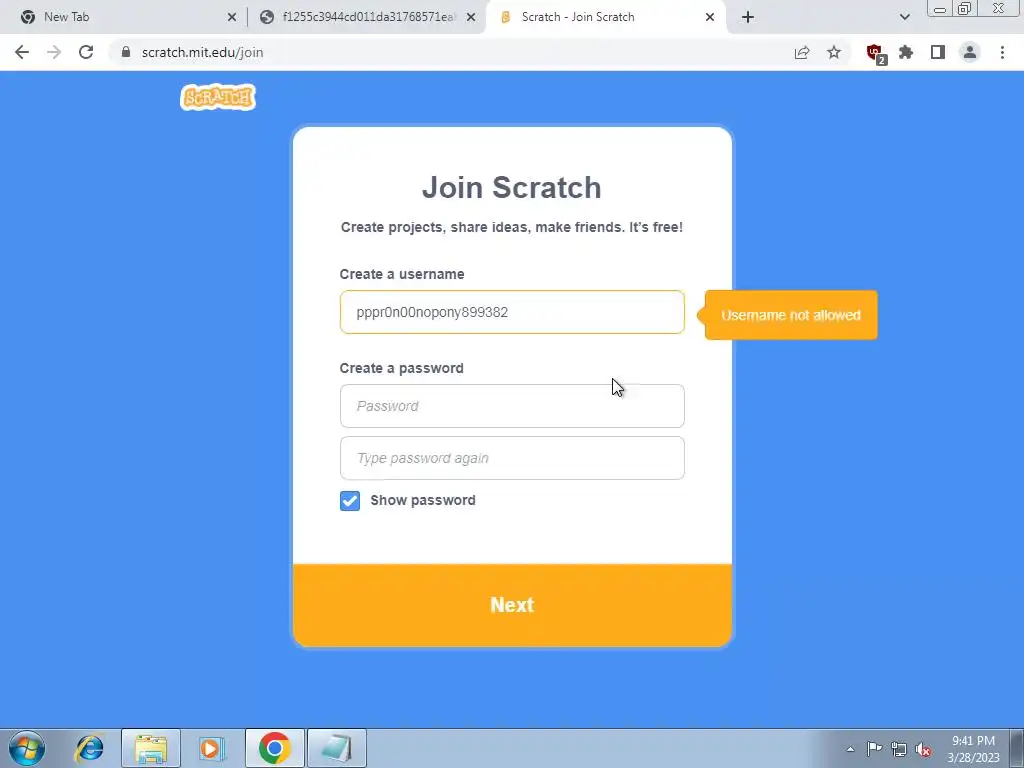Click the network tray icon
This screenshot has height=768, width=1024.
(x=899, y=749)
